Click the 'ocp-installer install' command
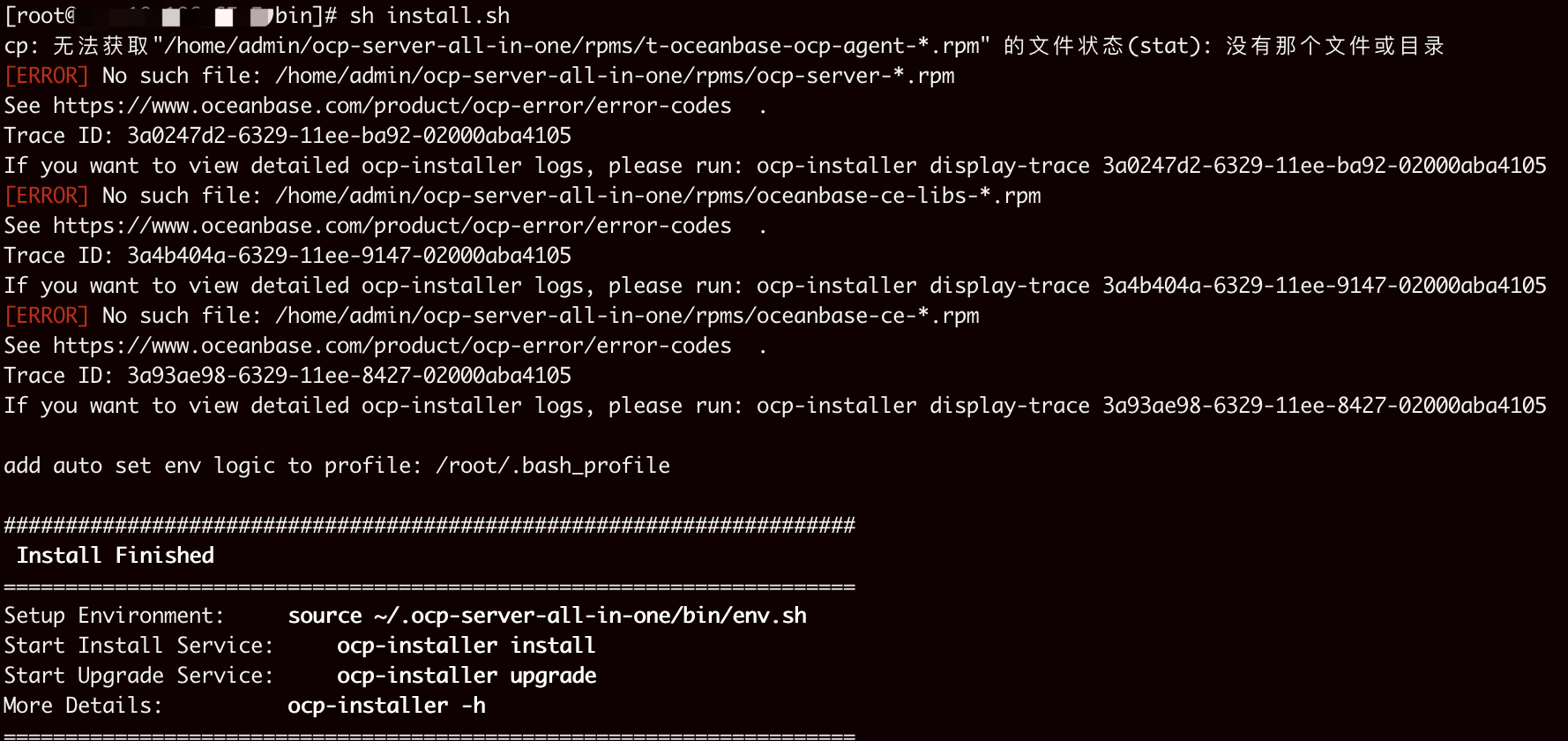This screenshot has width=1568, height=741. pyautogui.click(x=467, y=646)
